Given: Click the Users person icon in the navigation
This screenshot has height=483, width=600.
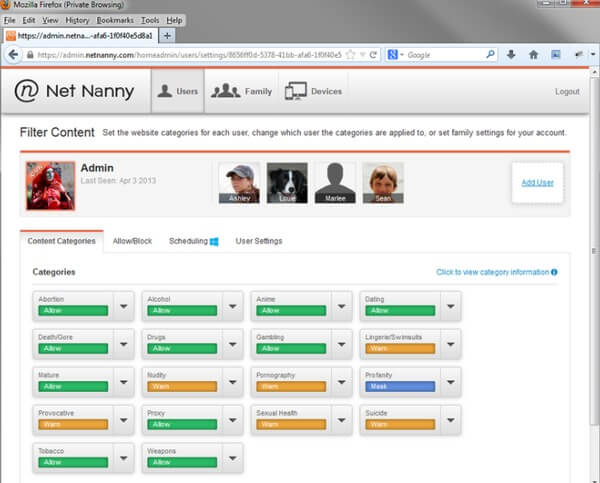Looking at the screenshot, I should tap(165, 91).
